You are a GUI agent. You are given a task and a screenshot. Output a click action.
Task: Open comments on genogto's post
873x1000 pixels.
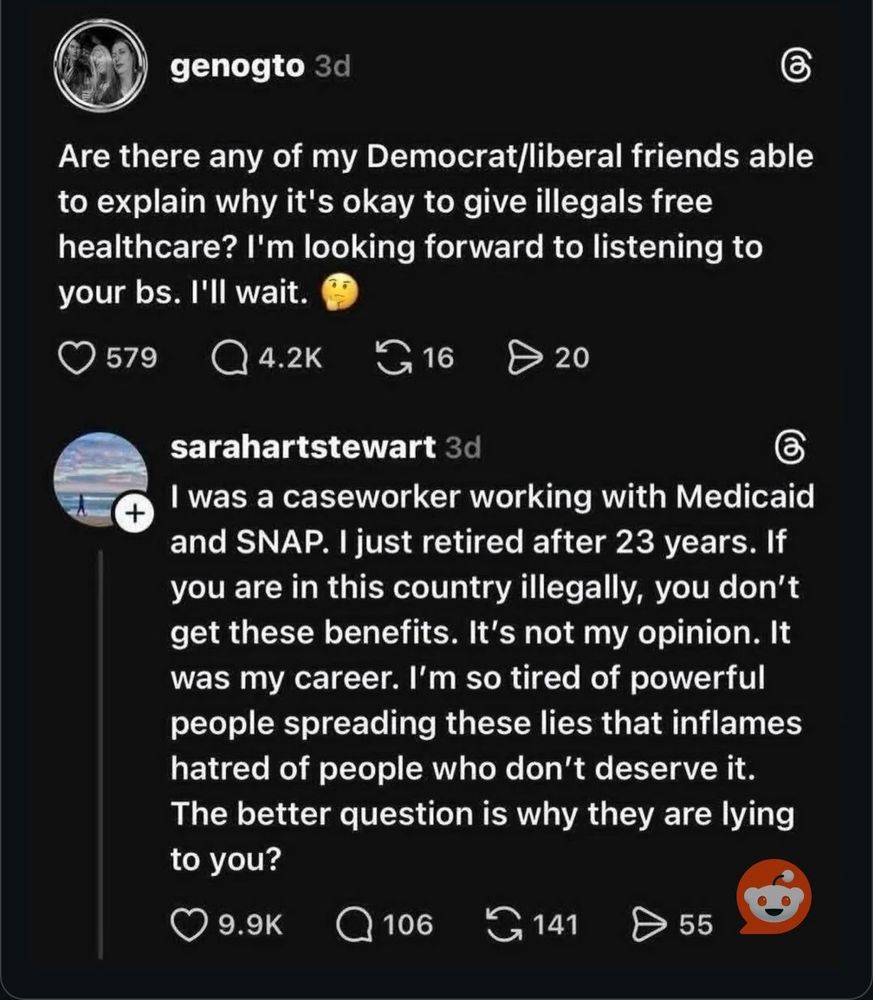(230, 358)
